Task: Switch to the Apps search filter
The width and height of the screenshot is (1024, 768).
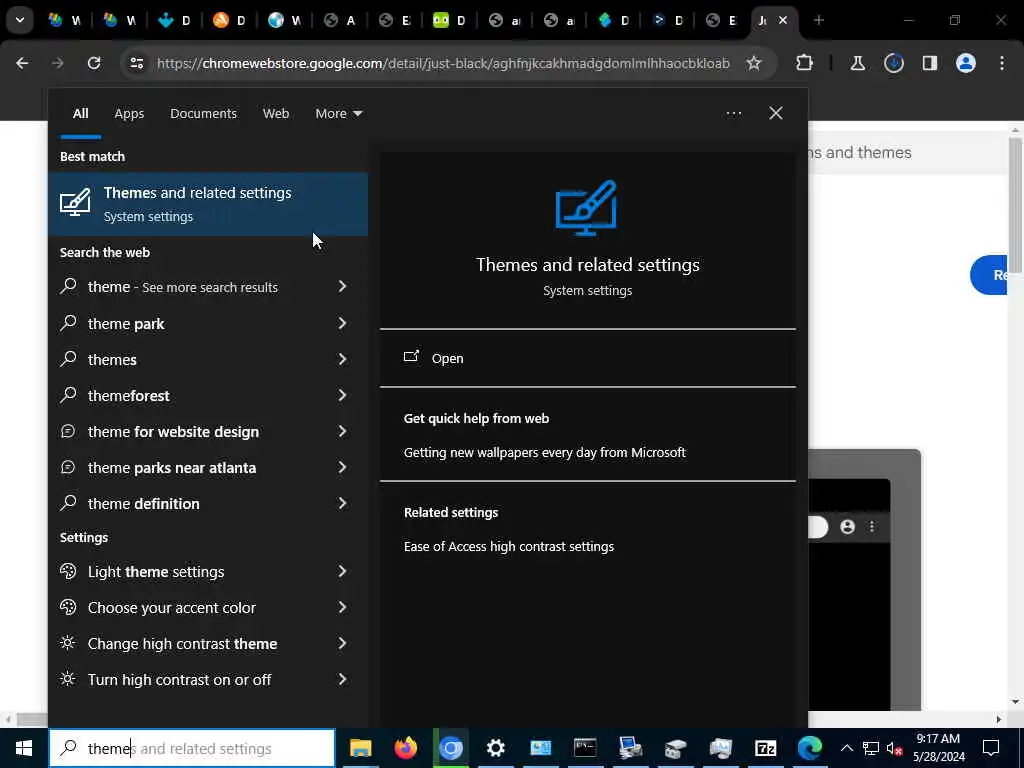Action: pos(129,113)
